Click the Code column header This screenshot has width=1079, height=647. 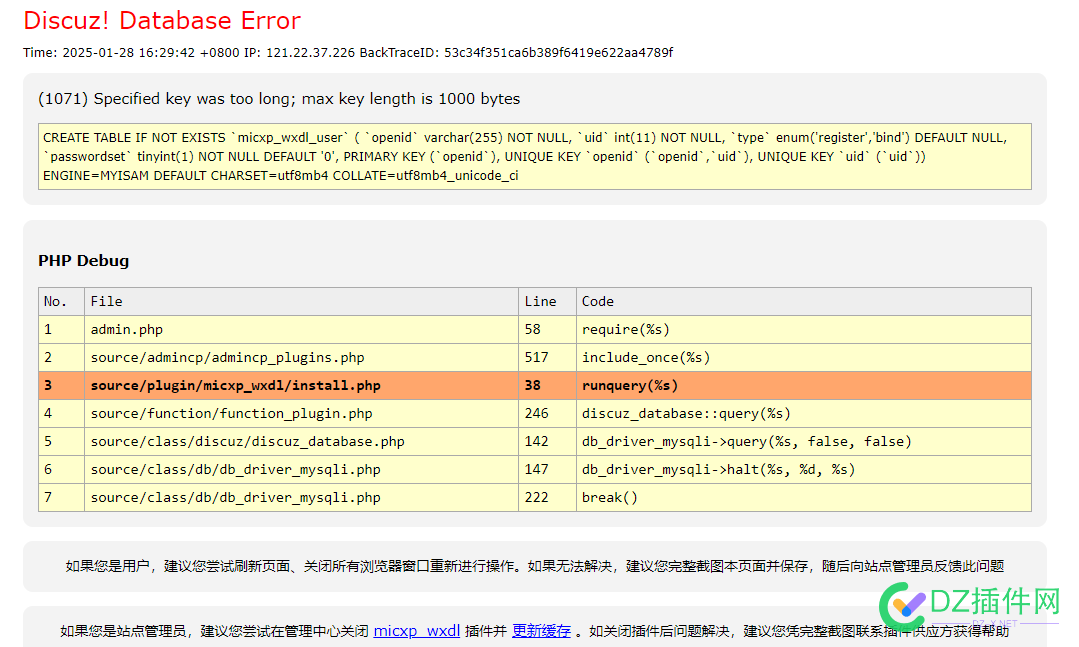[804, 301]
